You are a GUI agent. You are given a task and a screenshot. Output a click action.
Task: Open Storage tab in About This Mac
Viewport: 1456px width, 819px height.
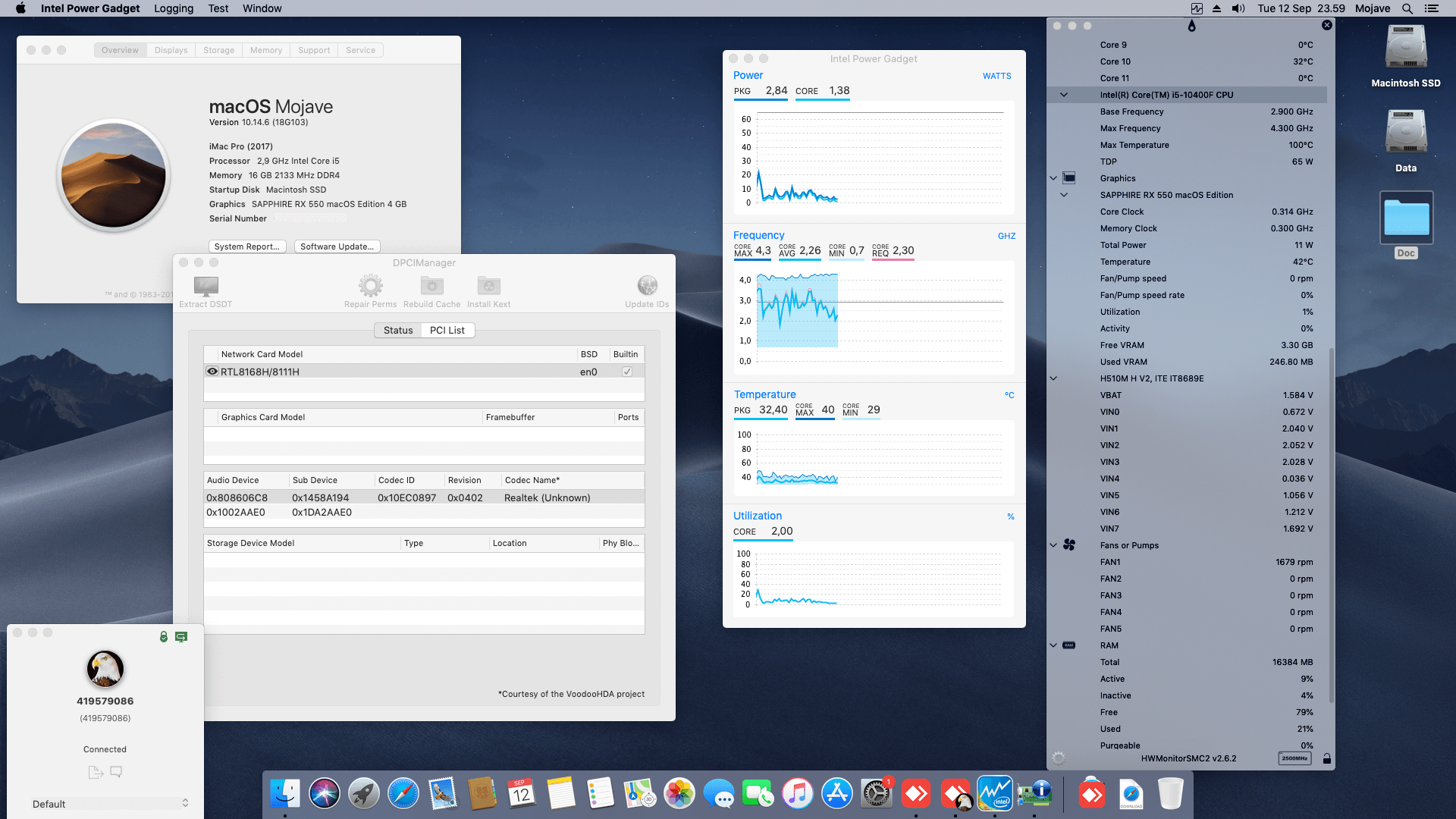click(x=218, y=50)
